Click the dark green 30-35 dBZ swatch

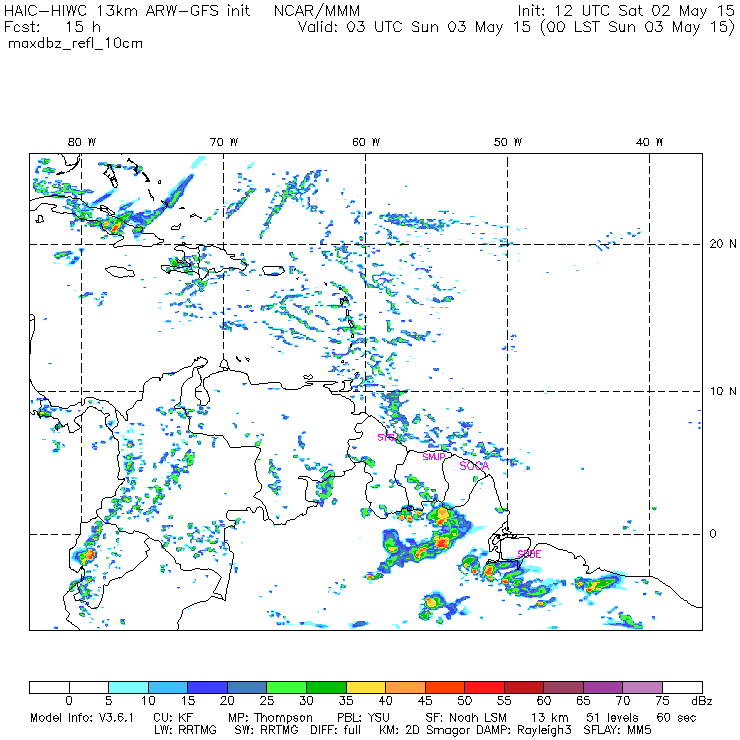pyautogui.click(x=326, y=687)
